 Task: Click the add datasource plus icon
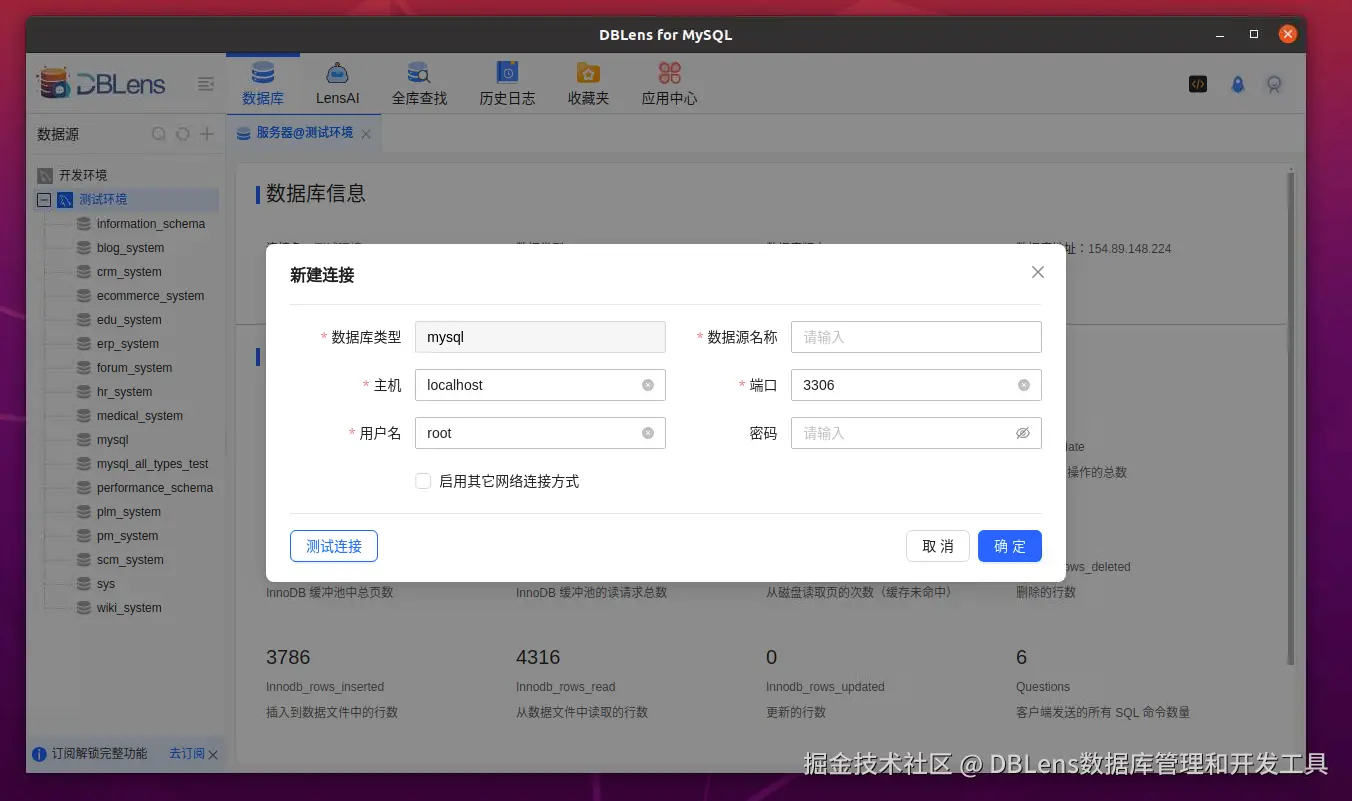(207, 133)
